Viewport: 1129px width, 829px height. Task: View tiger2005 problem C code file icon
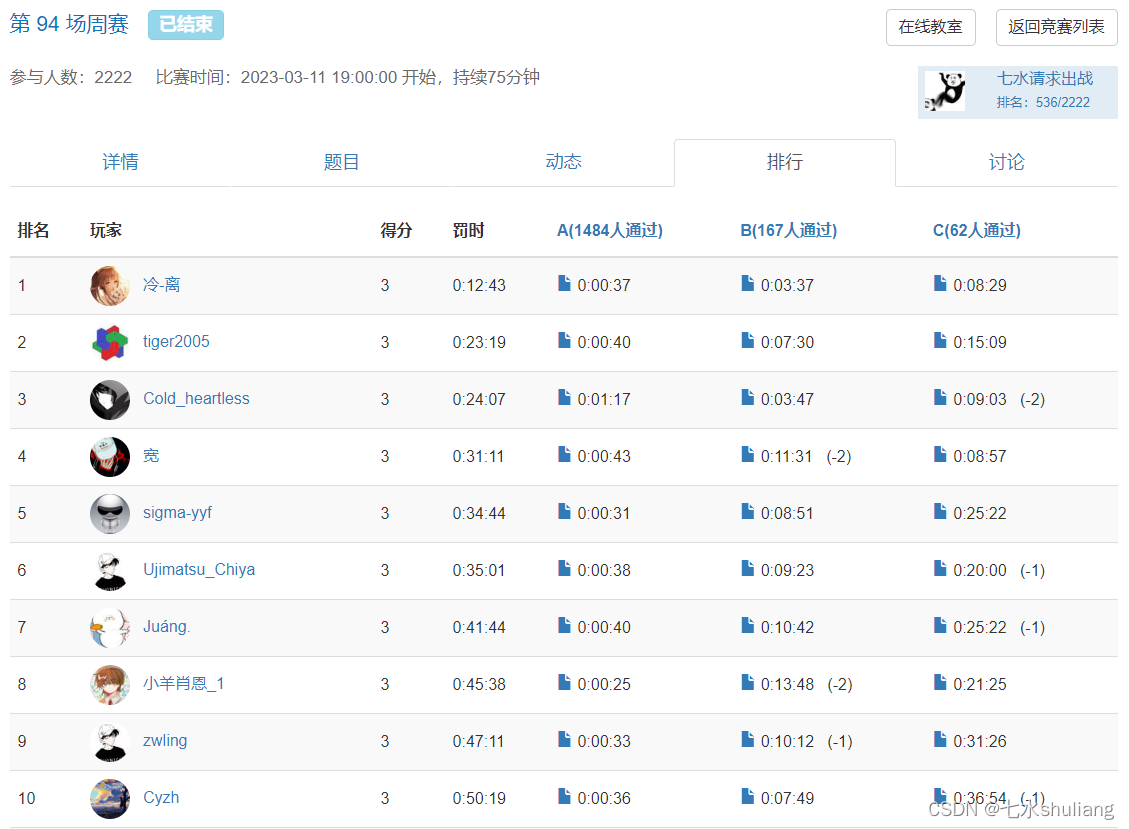pos(940,340)
